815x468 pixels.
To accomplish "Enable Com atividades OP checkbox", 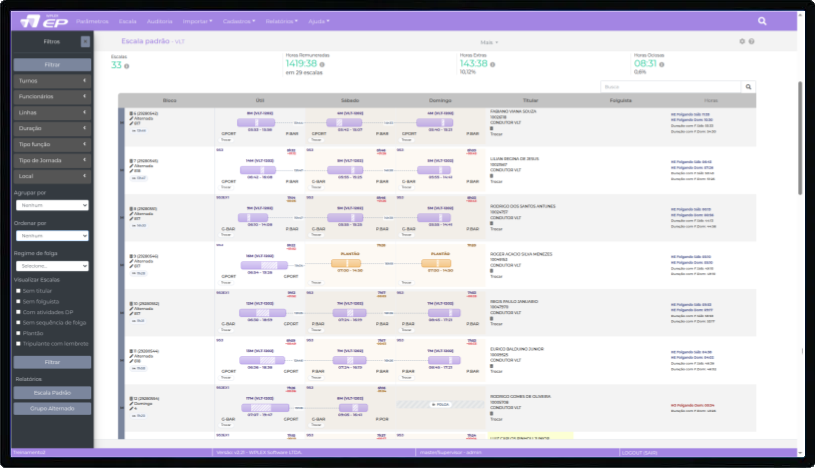I will 18,312.
